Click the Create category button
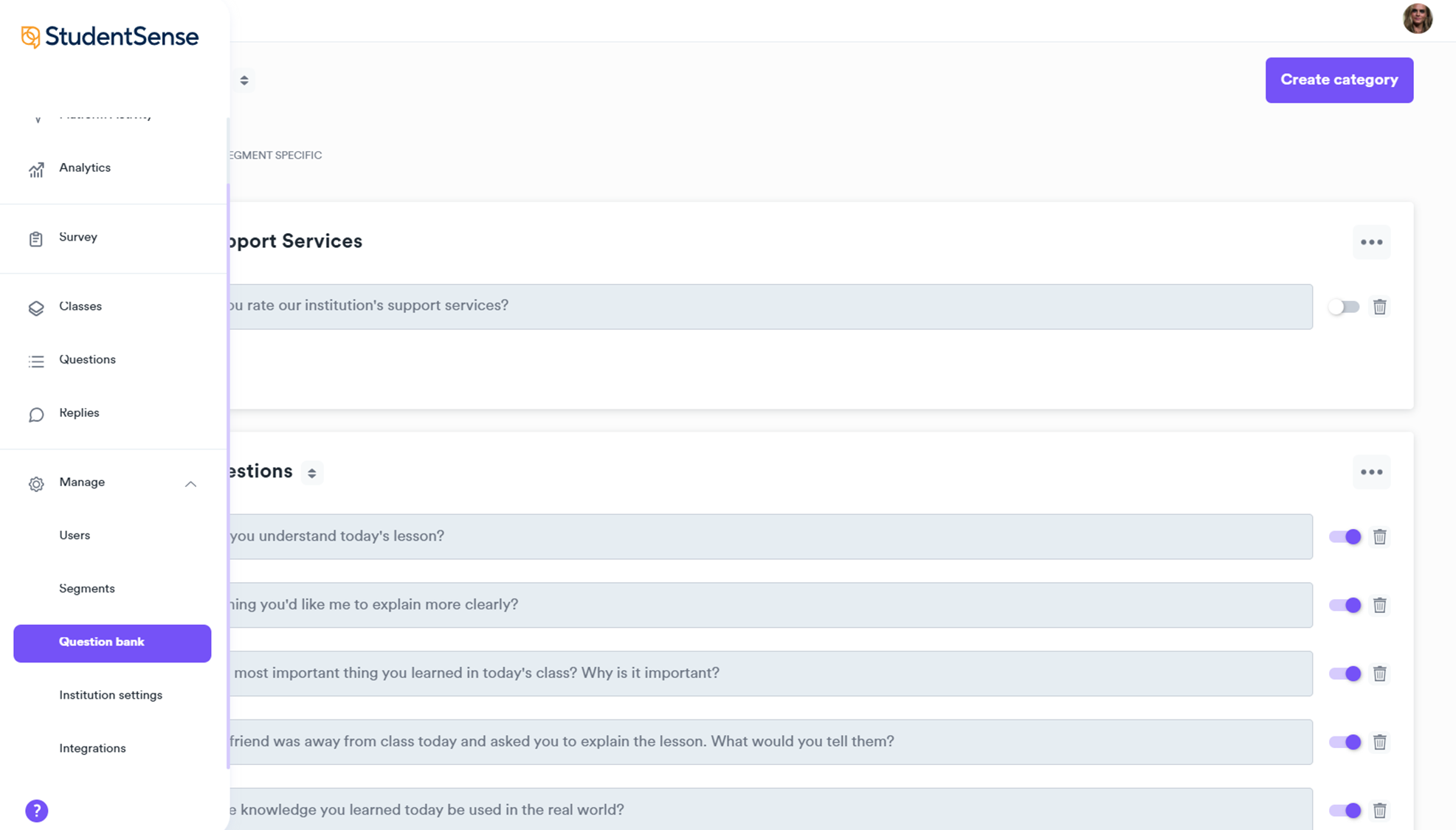The image size is (1456, 830). [x=1339, y=80]
